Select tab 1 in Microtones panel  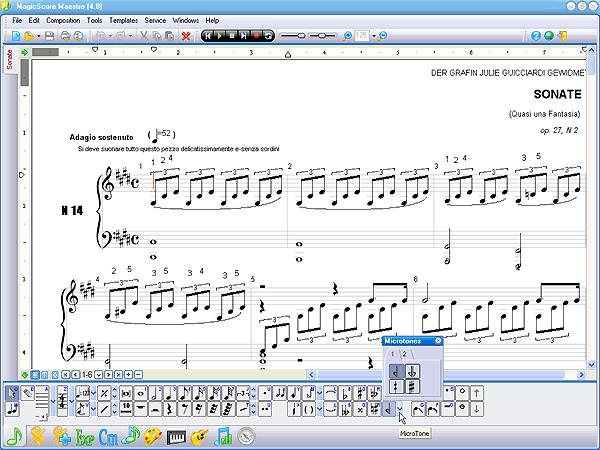point(393,354)
